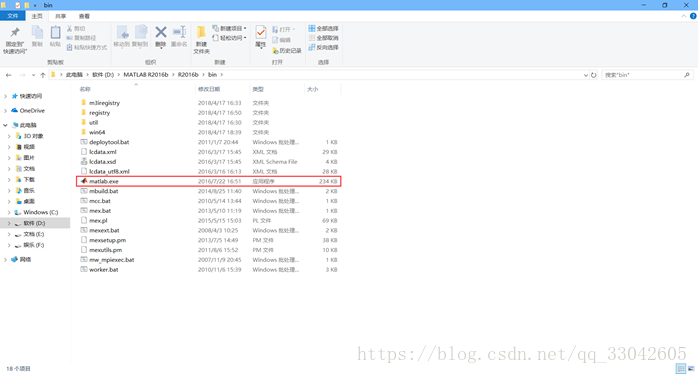Click the Copy to icon
This screenshot has width=698, height=374.
[140, 33]
